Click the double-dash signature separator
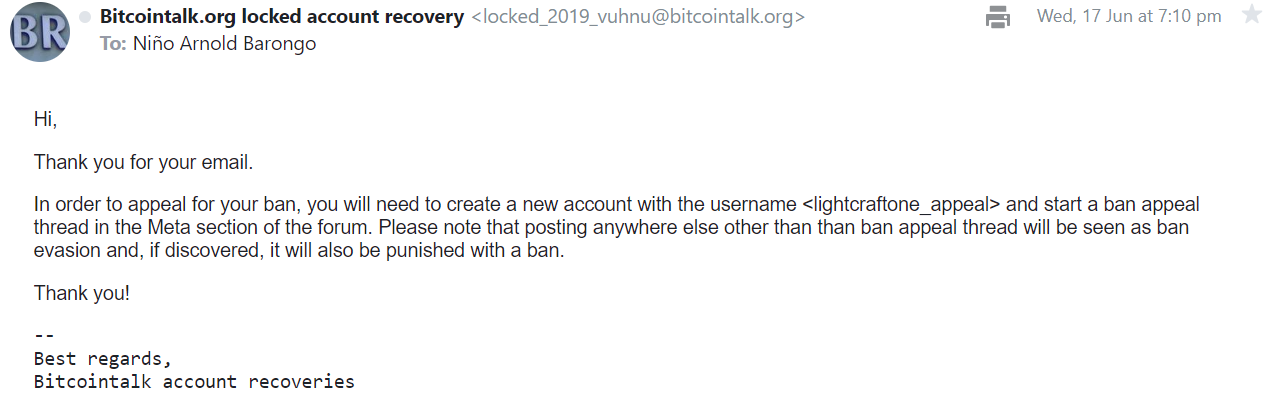The height and width of the screenshot is (401, 1272). coord(44,336)
